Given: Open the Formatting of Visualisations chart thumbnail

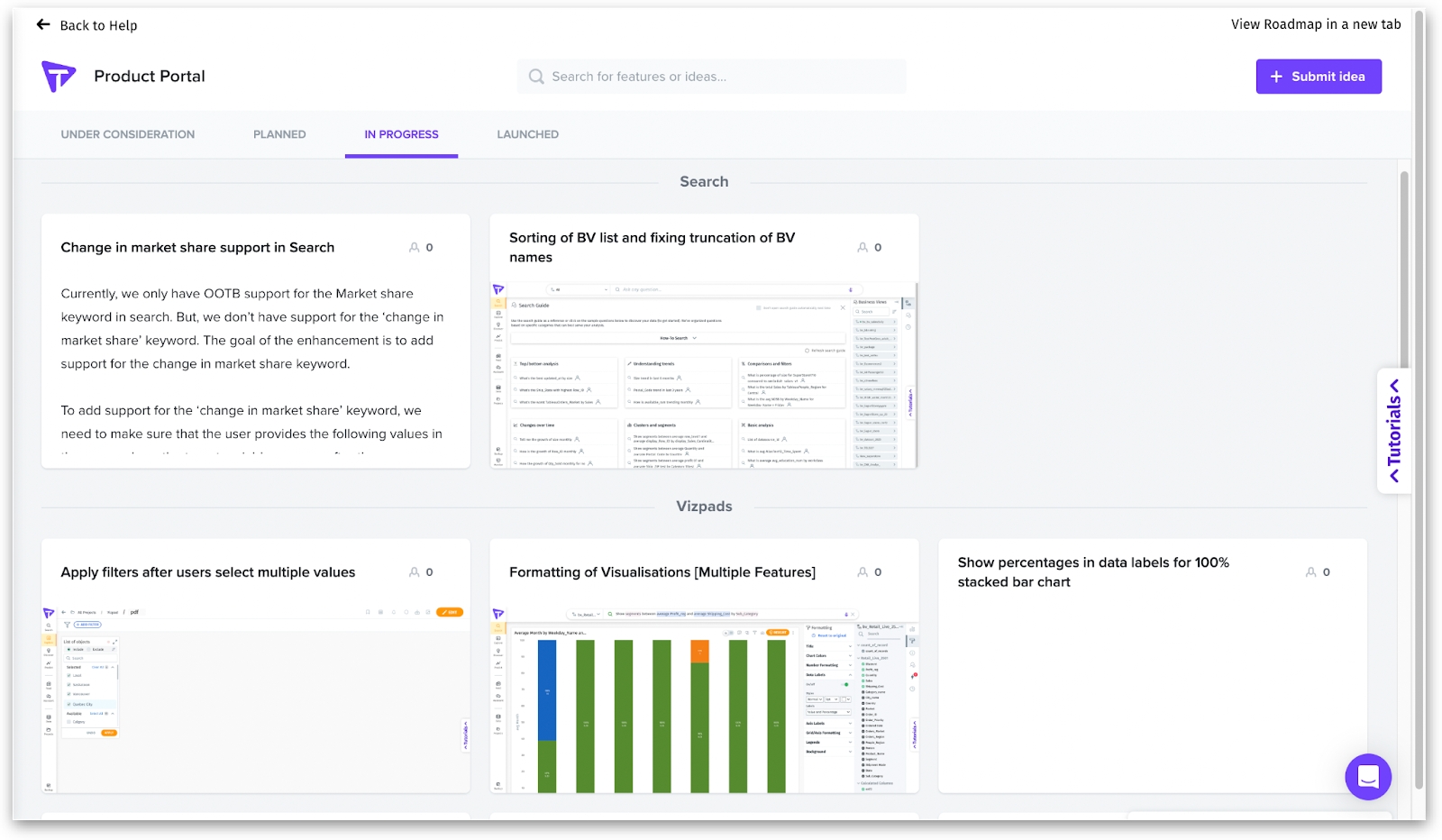Looking at the screenshot, I should point(703,699).
